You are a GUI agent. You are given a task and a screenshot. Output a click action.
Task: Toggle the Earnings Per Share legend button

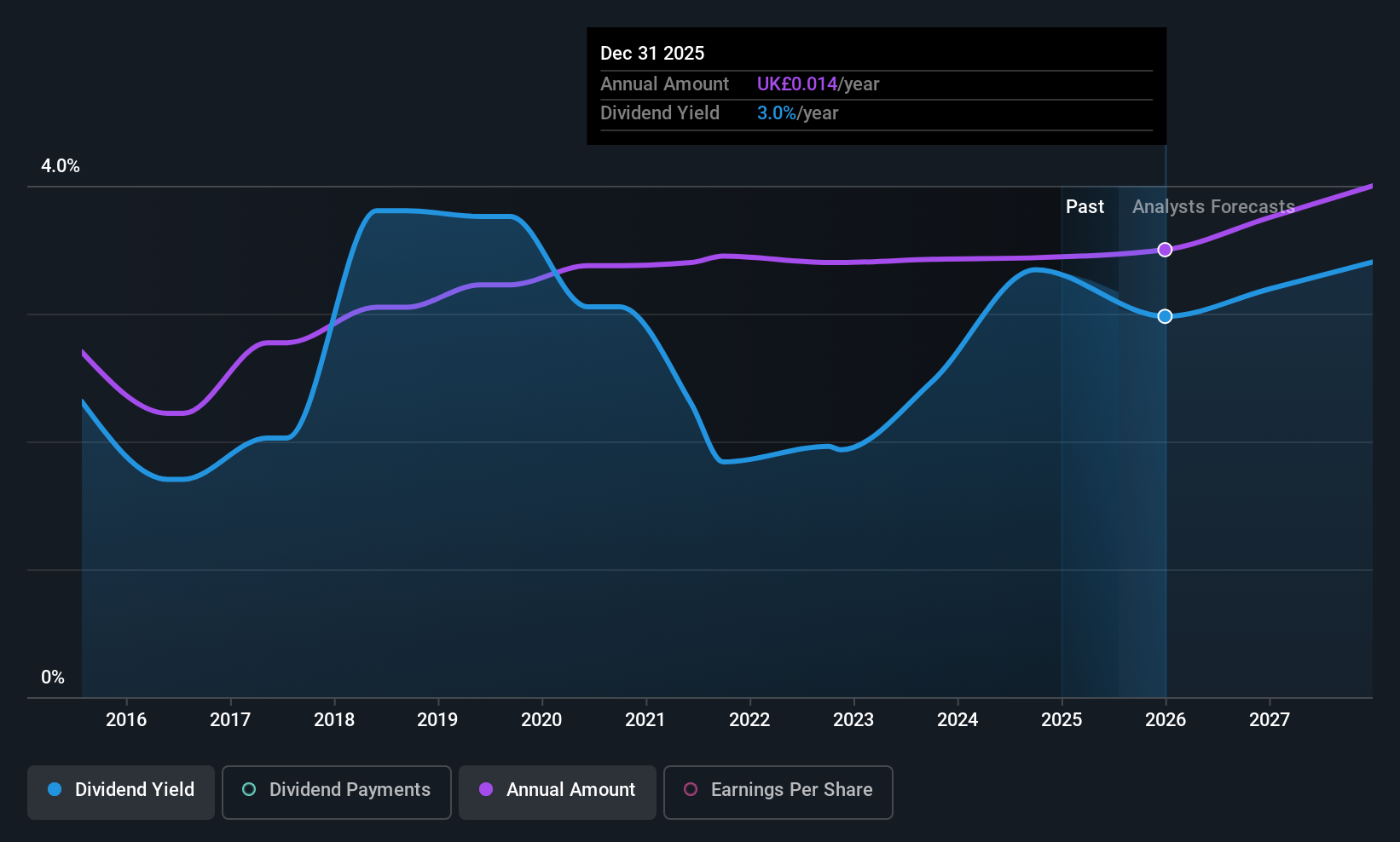(778, 793)
